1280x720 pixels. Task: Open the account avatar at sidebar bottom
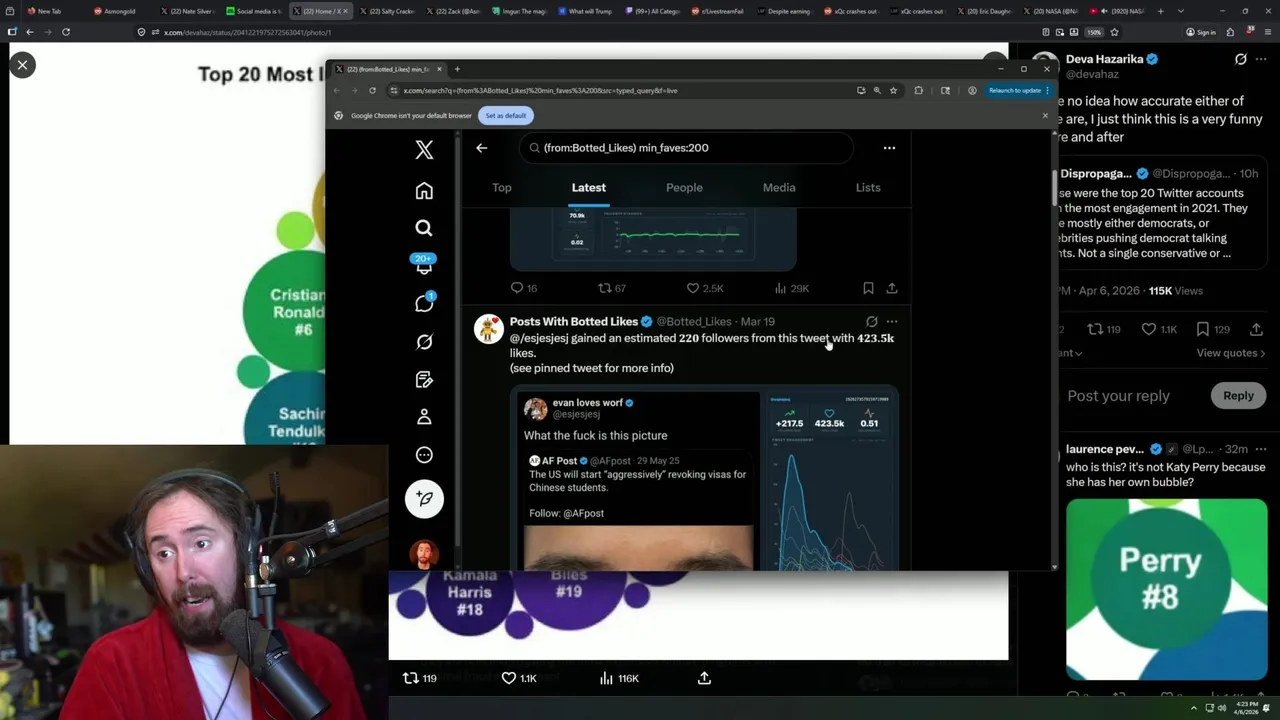(x=424, y=553)
